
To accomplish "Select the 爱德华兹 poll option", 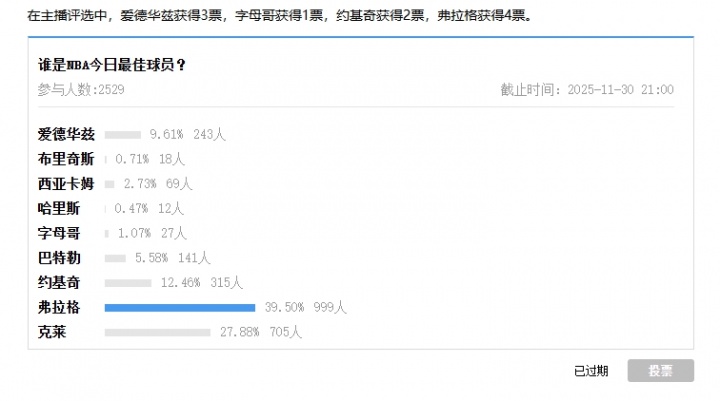I will pyautogui.click(x=67, y=134).
